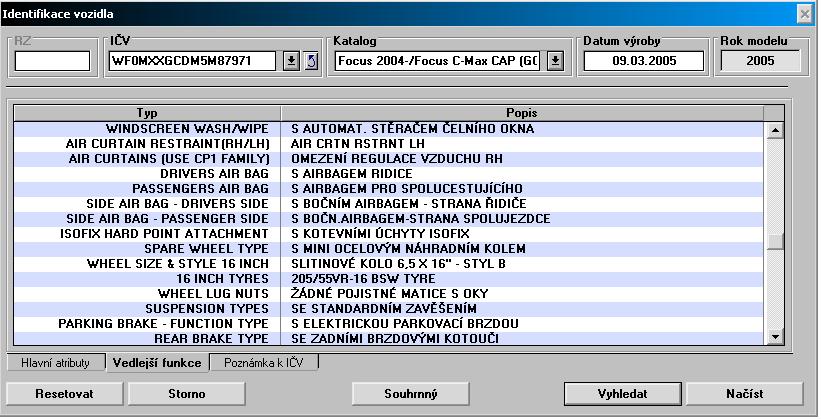821x419 pixels.
Task: Click the Načíst button
Action: 744,394
